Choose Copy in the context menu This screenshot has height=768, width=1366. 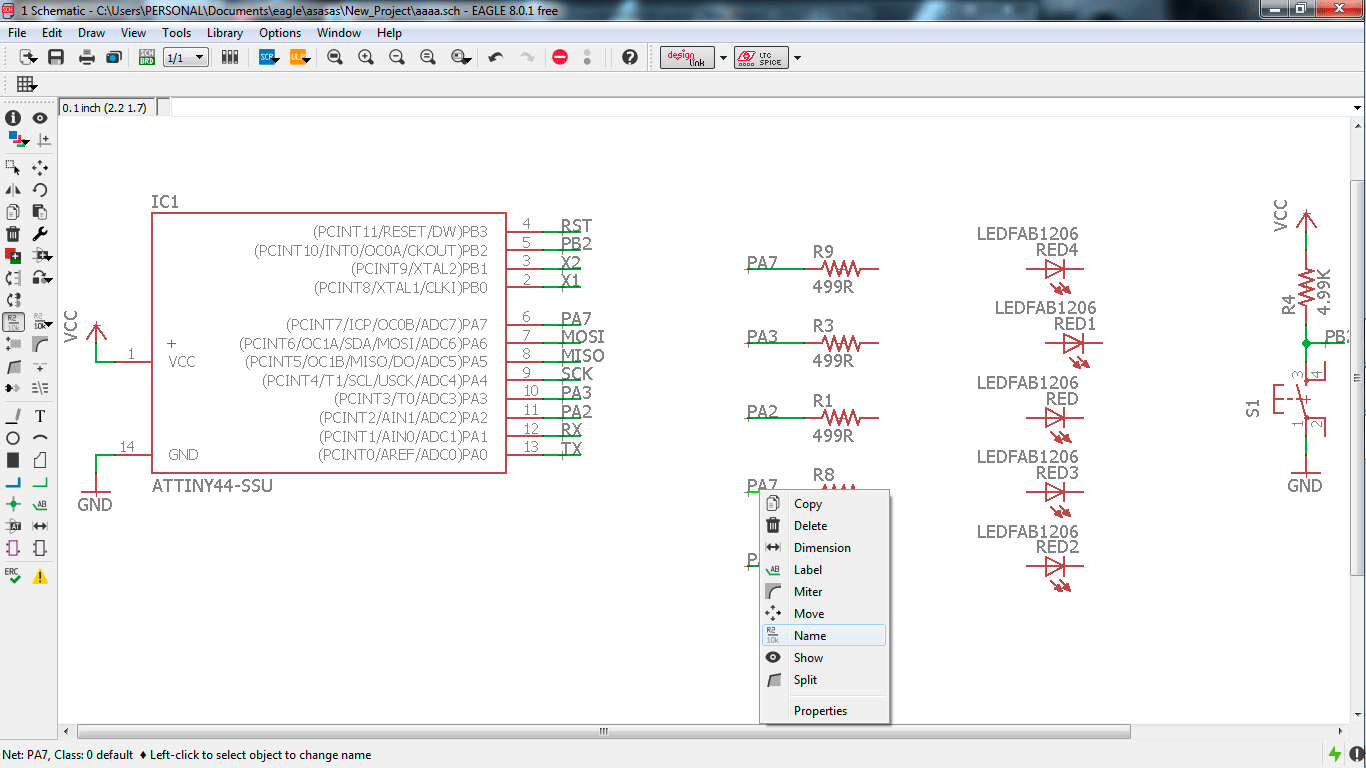824,504
